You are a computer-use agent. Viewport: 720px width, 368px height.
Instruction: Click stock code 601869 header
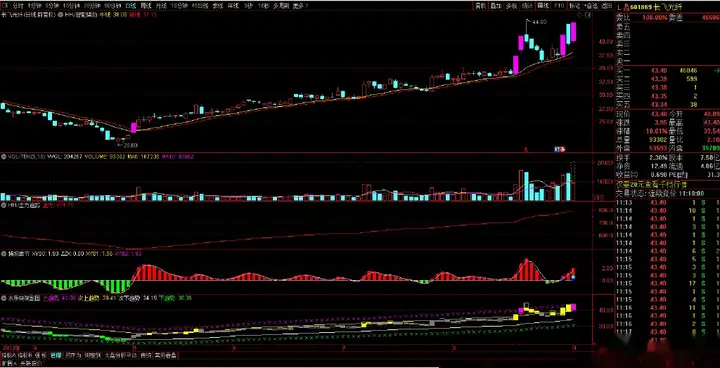coord(641,7)
